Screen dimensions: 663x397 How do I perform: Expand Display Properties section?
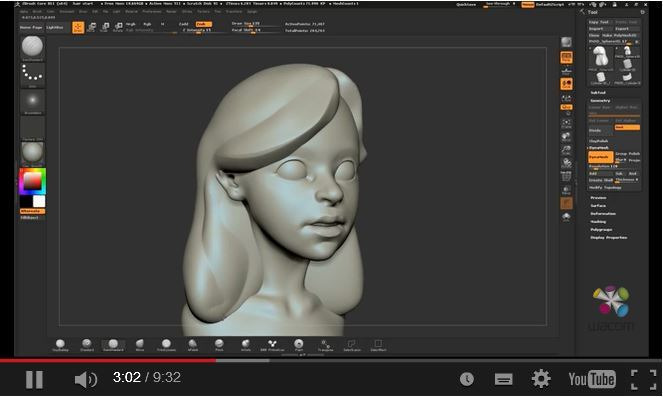coord(608,238)
